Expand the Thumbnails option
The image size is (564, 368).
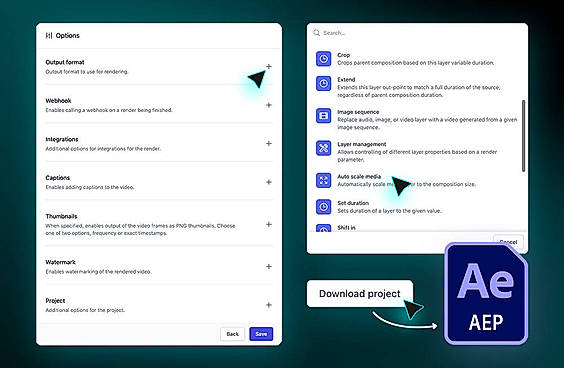click(269, 224)
